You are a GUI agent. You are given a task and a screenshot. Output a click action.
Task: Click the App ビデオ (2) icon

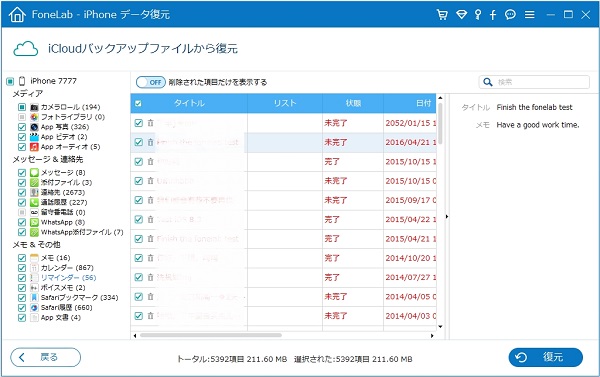point(34,137)
